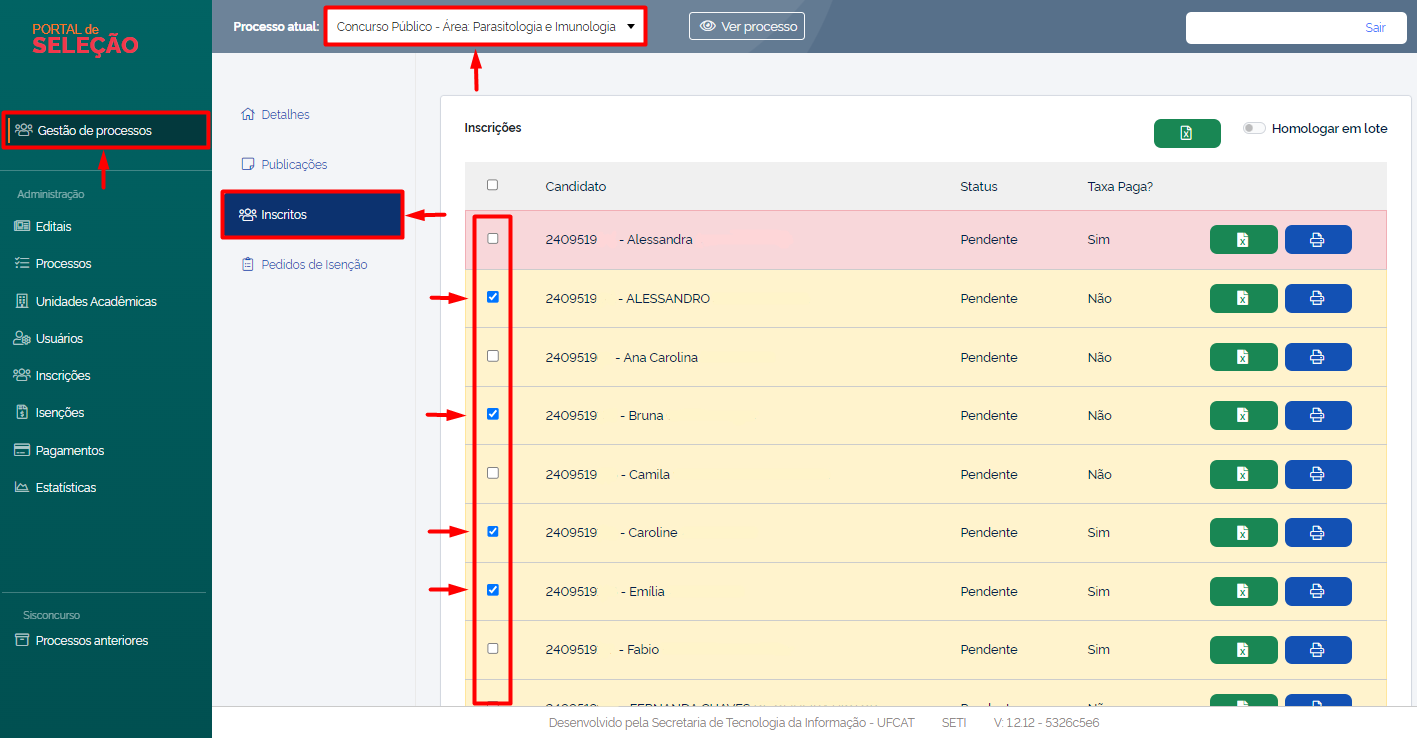
Task: Switch to the Publicações tab
Action: [285, 165]
